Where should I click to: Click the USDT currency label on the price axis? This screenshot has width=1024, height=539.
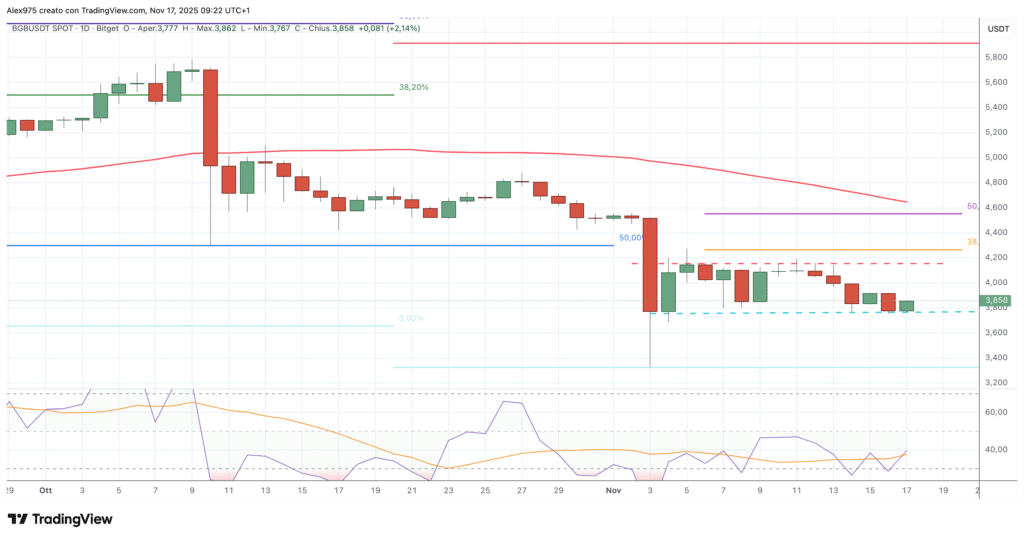click(998, 29)
